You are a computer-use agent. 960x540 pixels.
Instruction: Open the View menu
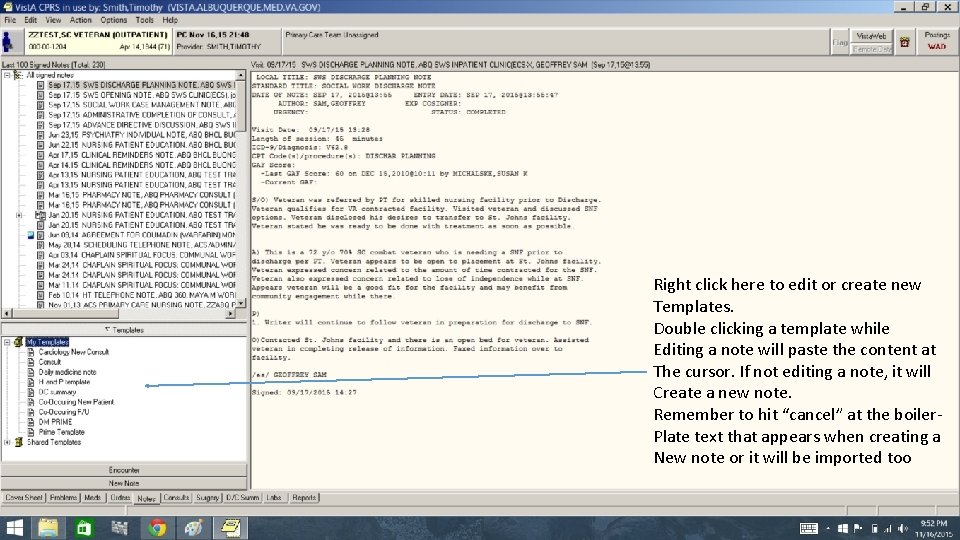tap(53, 20)
